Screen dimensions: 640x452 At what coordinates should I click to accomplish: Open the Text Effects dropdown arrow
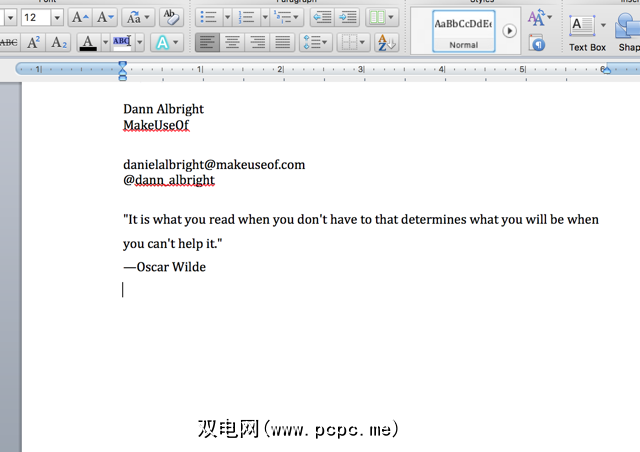click(x=176, y=42)
